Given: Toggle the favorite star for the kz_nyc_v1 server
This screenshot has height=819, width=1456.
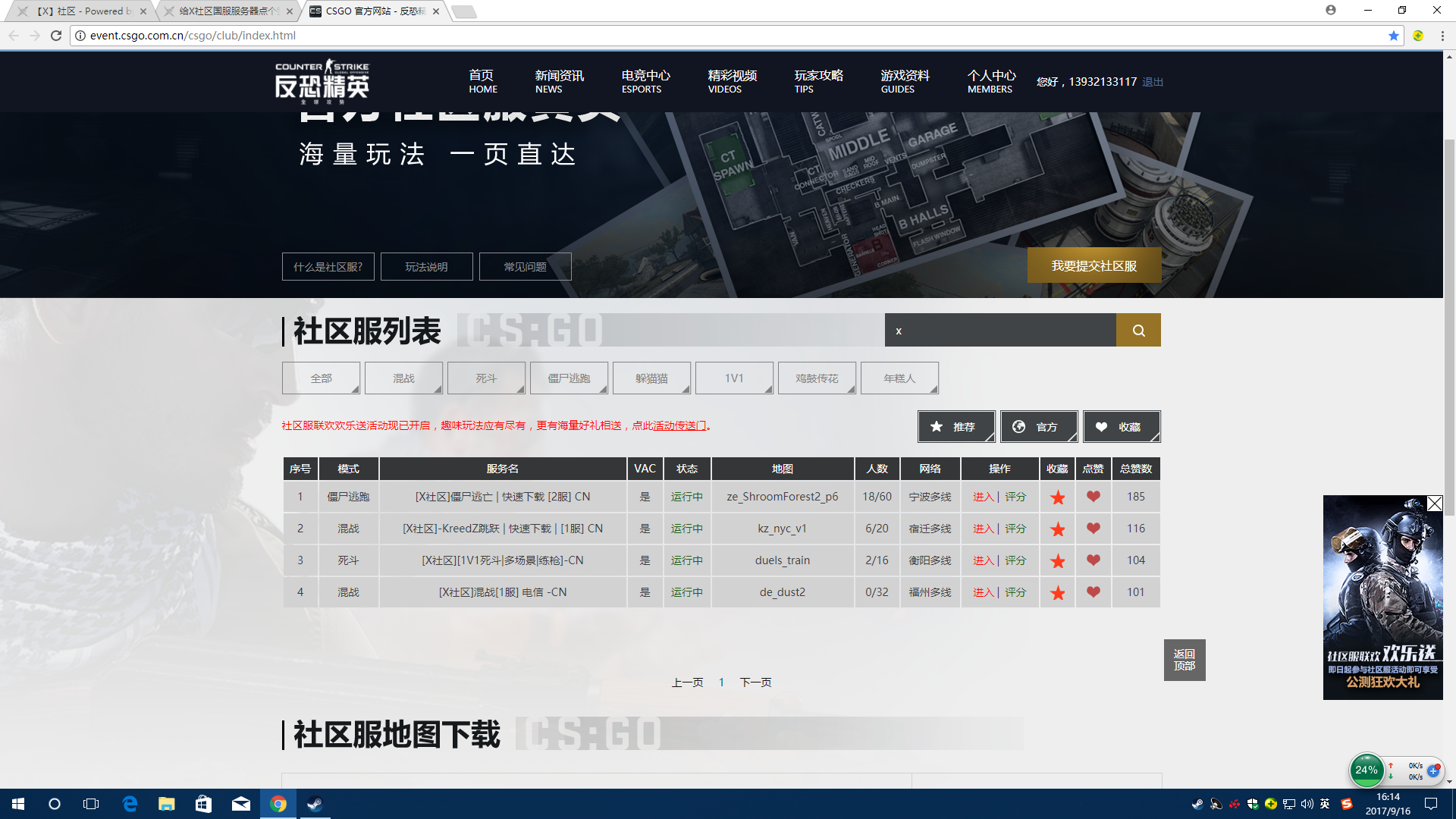Looking at the screenshot, I should [1057, 529].
